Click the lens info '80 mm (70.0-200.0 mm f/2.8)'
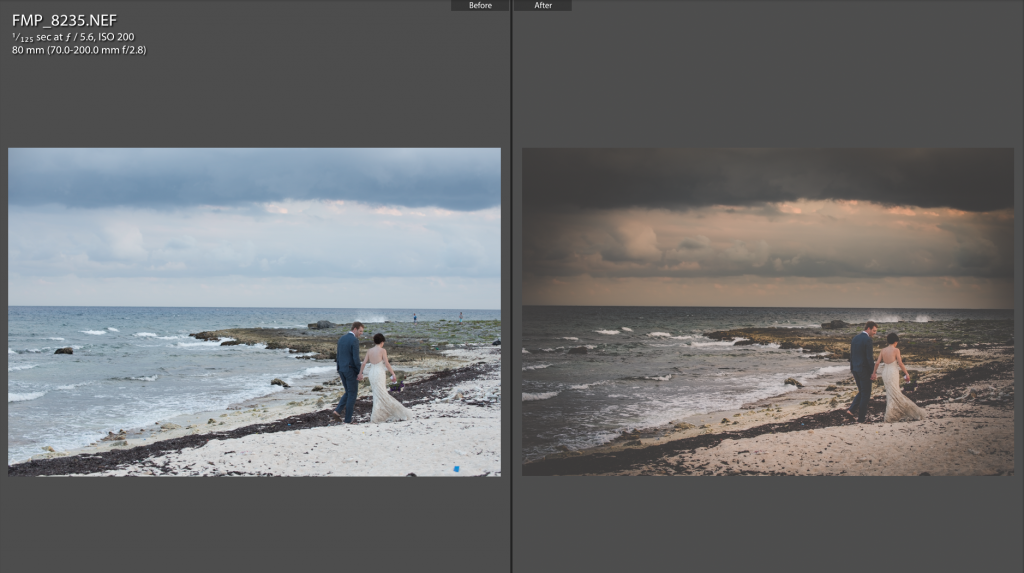This screenshot has height=573, width=1024. click(x=79, y=50)
